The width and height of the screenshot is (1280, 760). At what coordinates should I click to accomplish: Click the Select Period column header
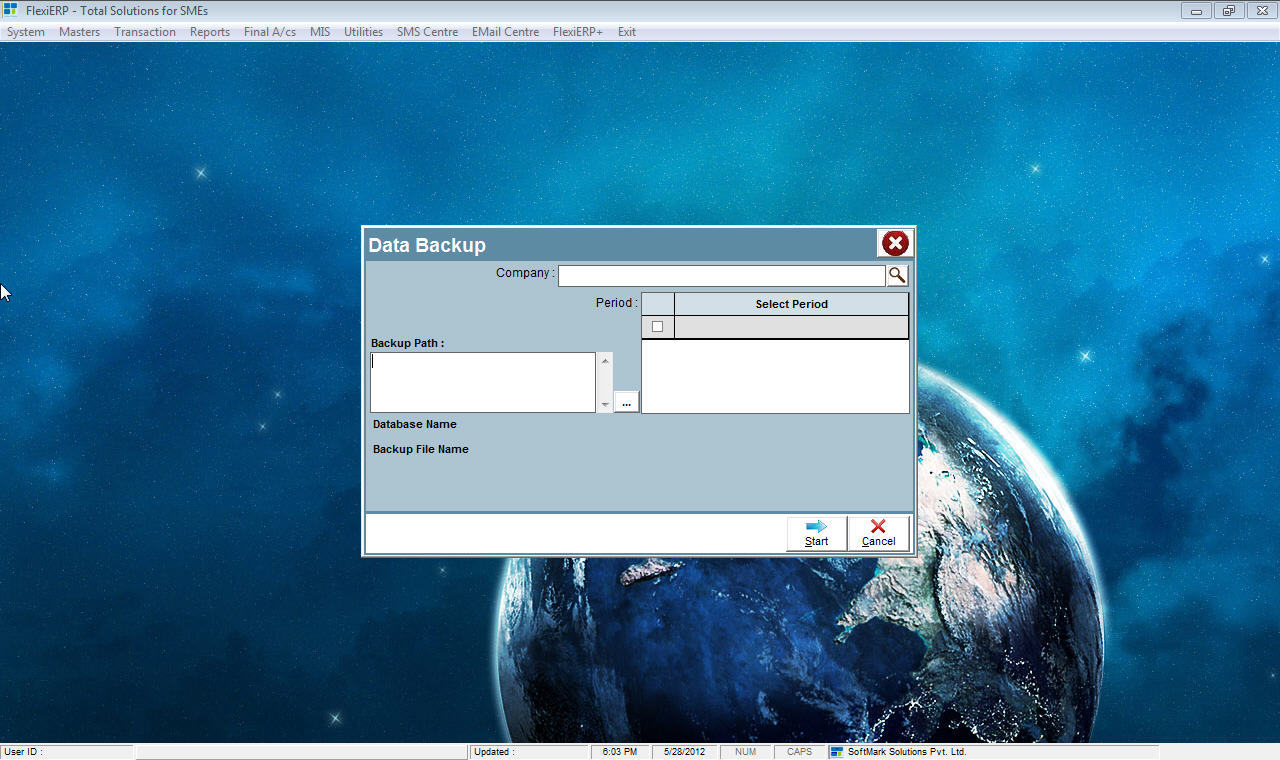tap(791, 304)
